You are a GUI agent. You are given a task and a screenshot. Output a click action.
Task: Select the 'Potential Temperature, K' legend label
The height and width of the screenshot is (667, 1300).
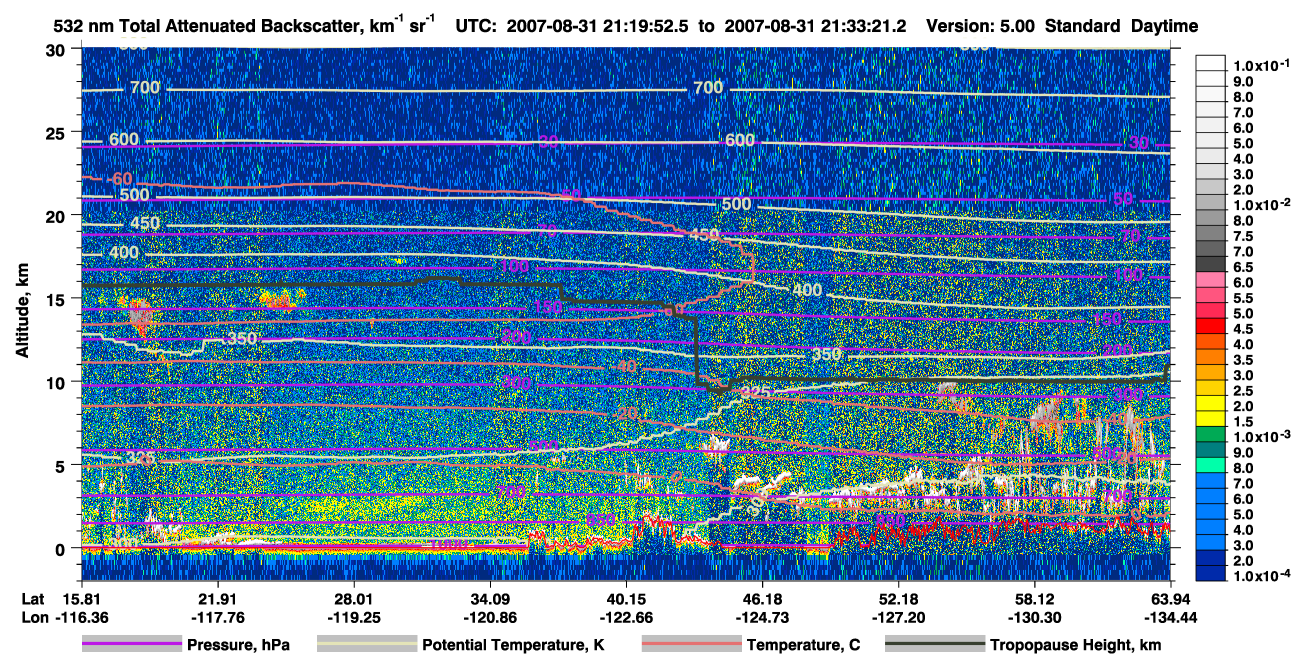coord(513,645)
